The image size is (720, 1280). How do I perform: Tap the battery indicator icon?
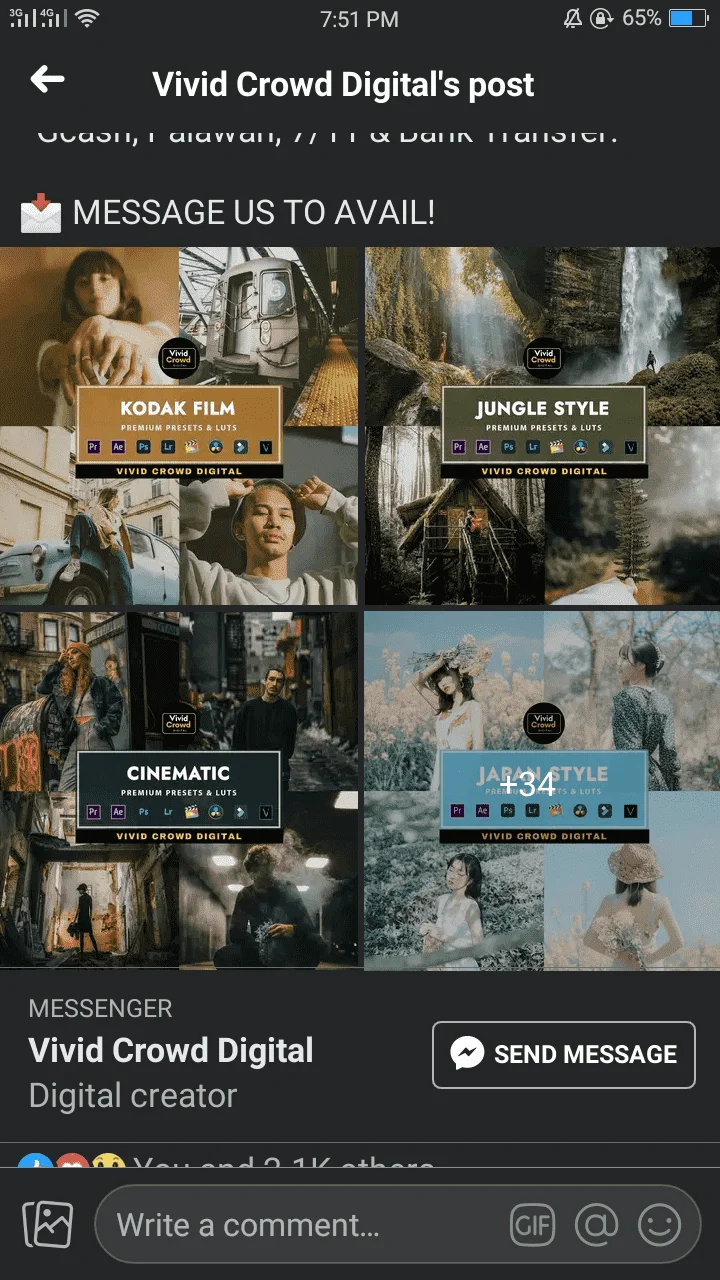tap(689, 19)
